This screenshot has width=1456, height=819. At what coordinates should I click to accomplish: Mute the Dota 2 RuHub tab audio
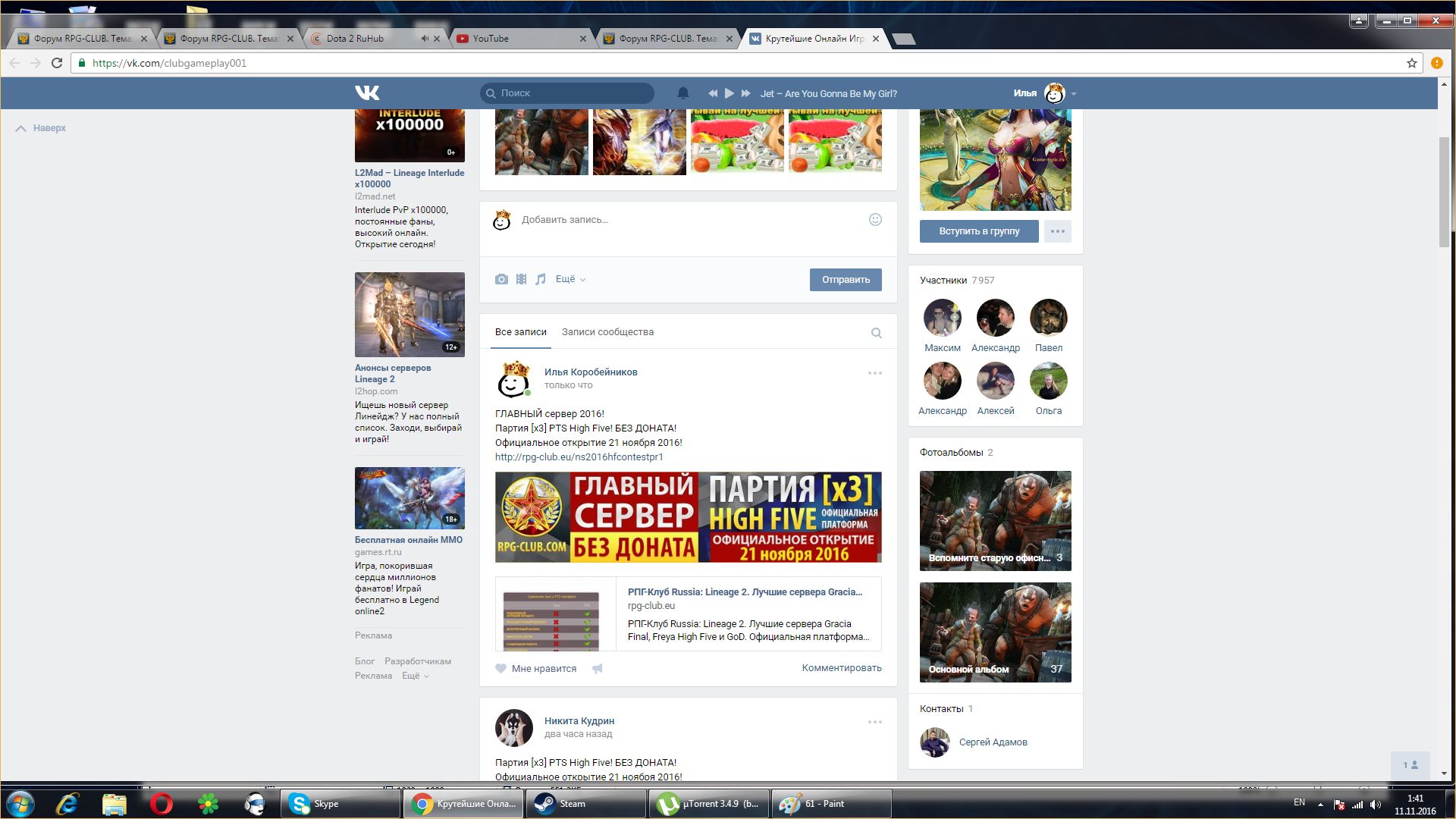(x=425, y=38)
